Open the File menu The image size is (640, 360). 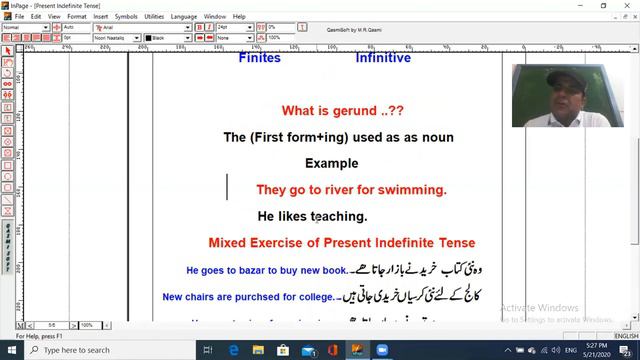point(19,17)
